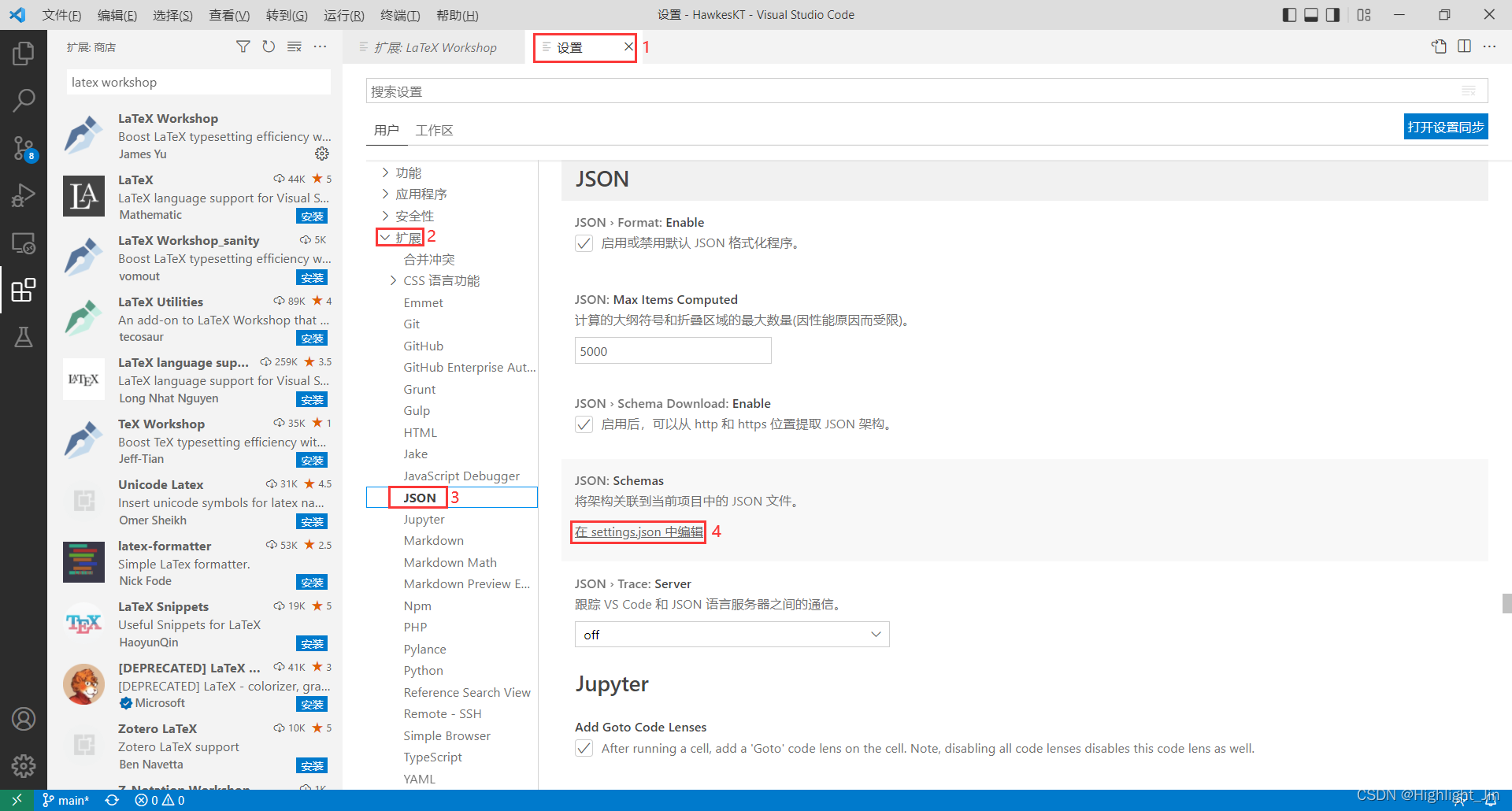This screenshot has width=1512, height=811.
Task: Open remote window status bar button
Action: tap(17, 800)
